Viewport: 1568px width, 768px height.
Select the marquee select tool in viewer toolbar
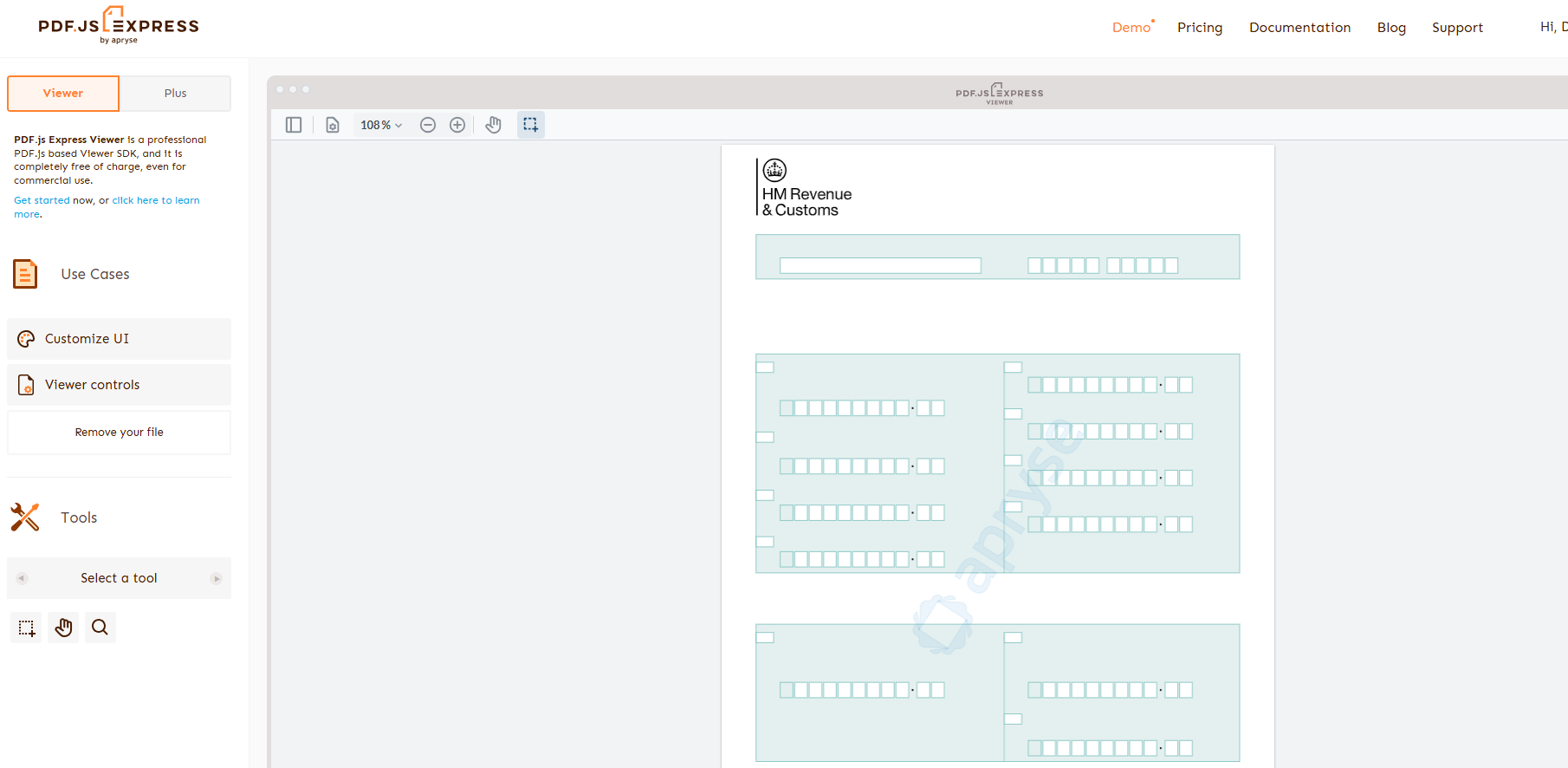click(x=531, y=125)
